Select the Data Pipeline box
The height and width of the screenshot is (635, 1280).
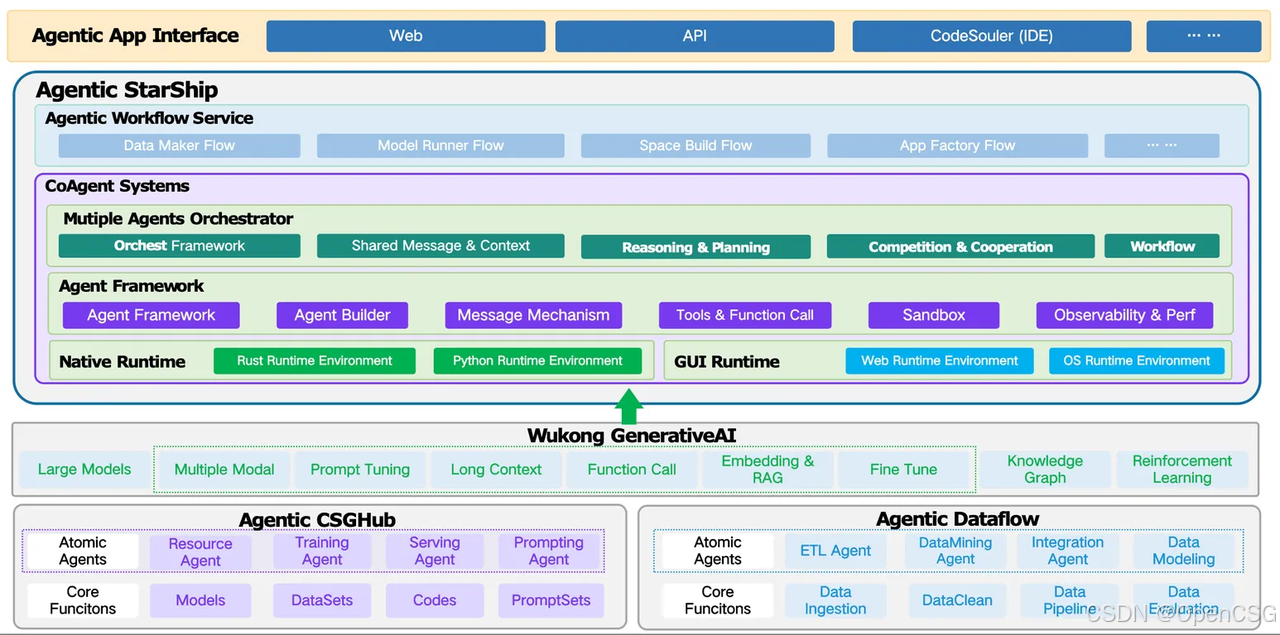(x=1070, y=600)
